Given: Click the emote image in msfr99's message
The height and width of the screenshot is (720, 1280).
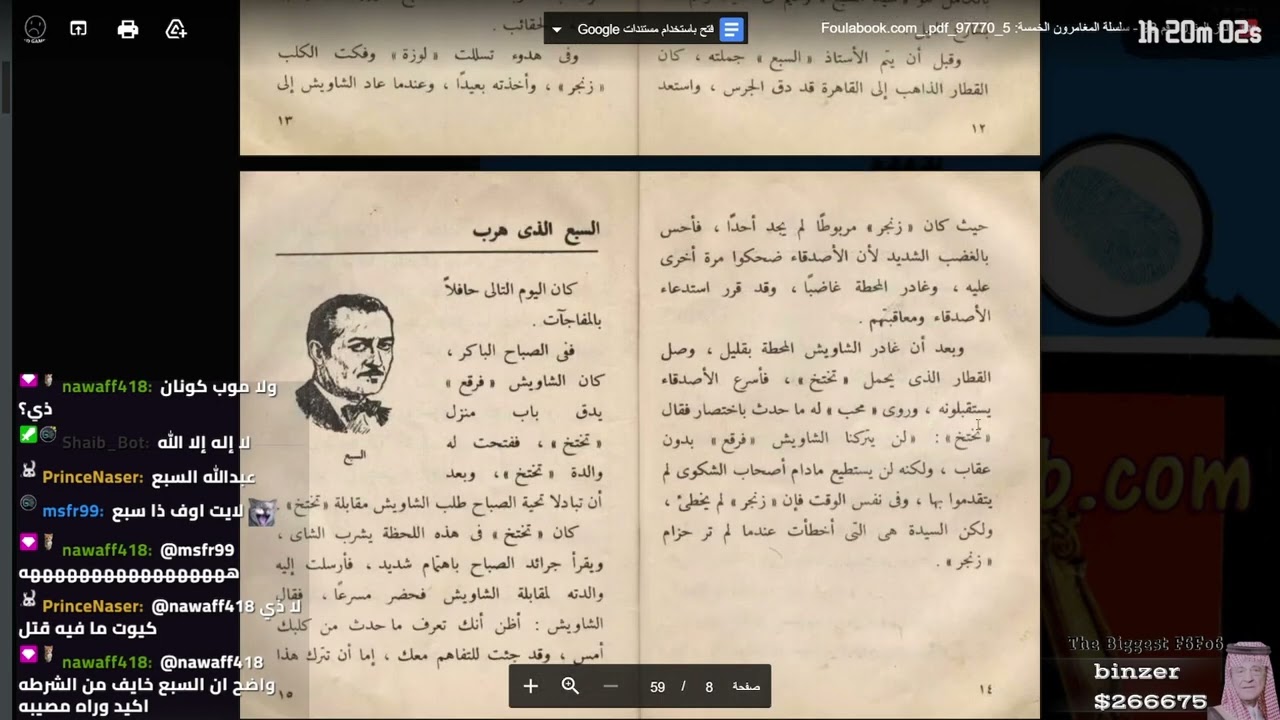Looking at the screenshot, I should (x=262, y=513).
